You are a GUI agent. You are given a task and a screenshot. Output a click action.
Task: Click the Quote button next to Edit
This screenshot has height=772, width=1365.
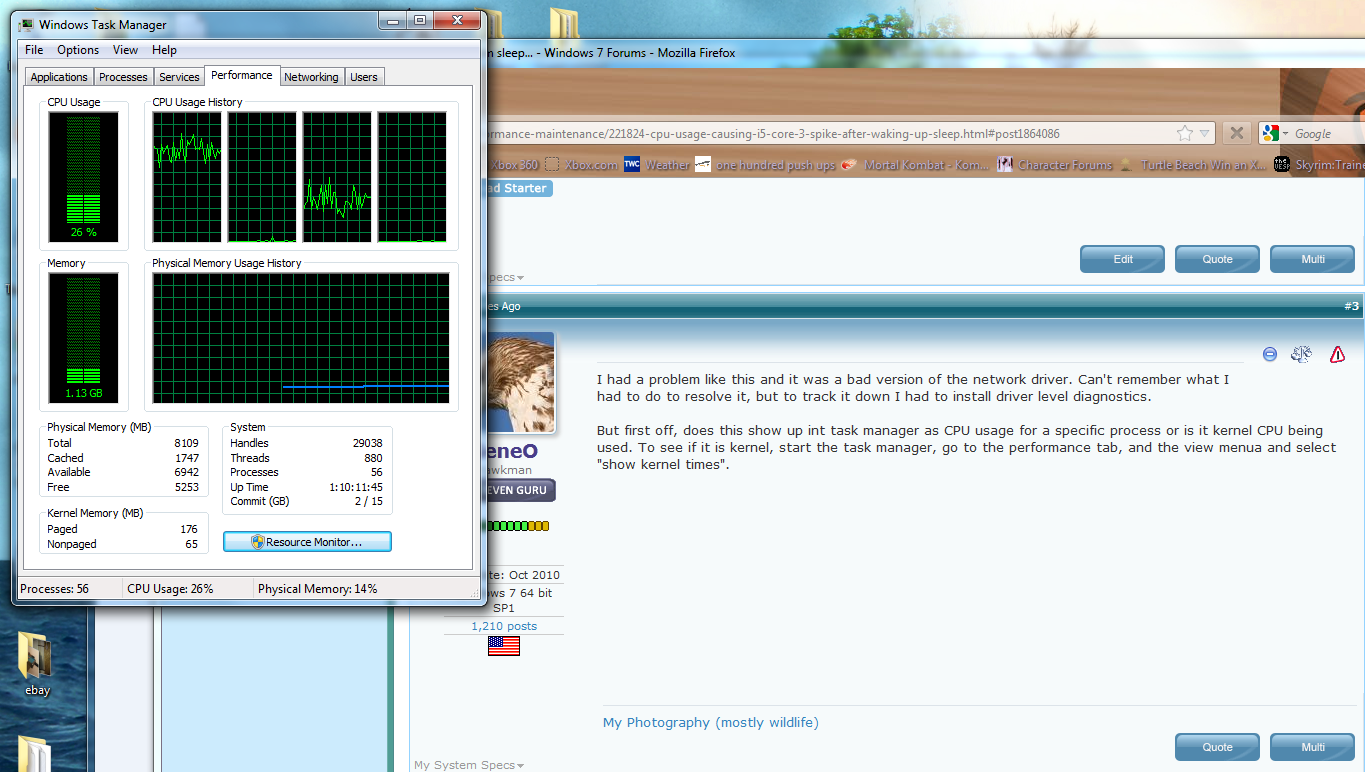(1217, 259)
